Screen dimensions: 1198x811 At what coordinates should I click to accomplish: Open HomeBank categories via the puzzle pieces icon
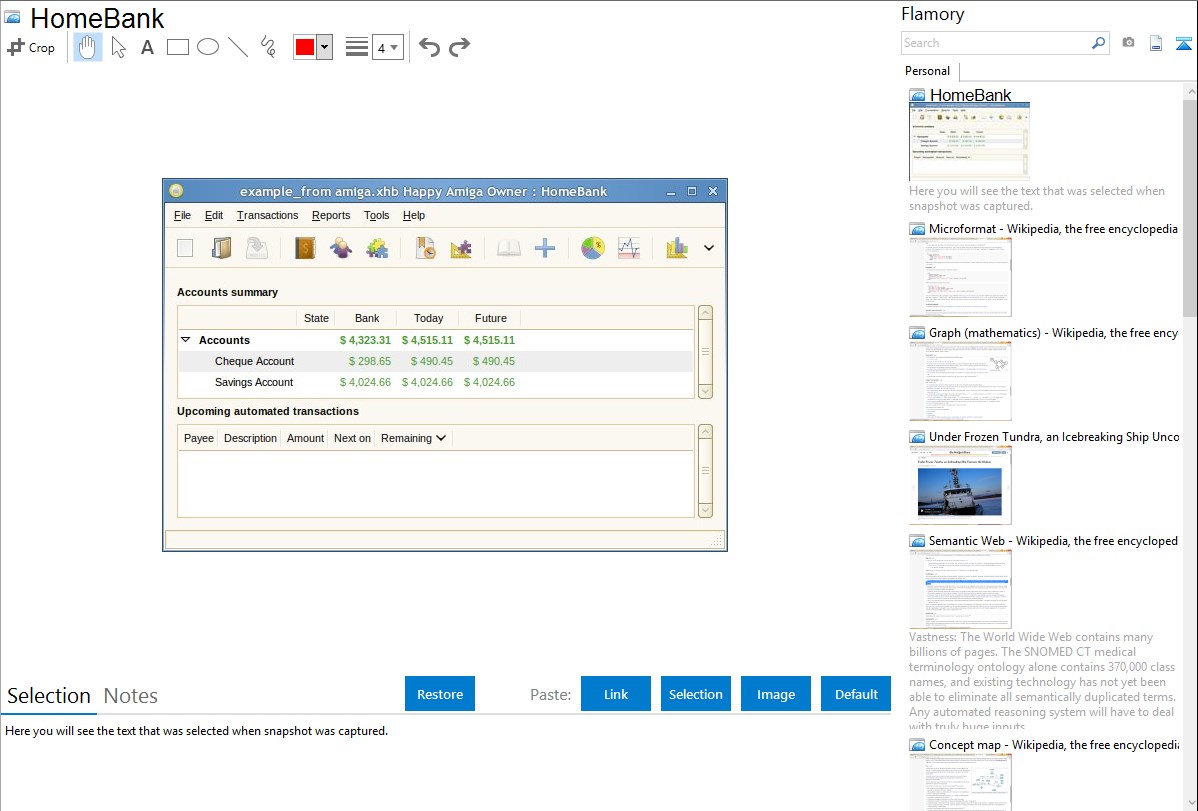(x=377, y=248)
